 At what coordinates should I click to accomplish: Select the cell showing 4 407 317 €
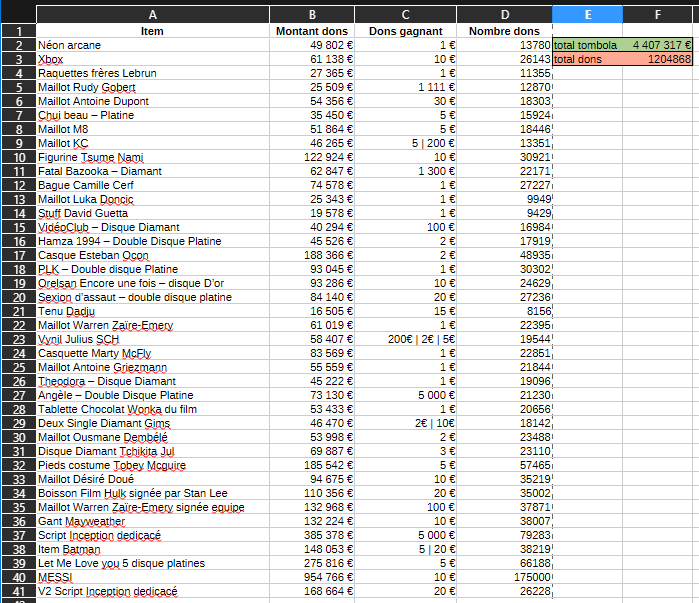click(x=658, y=45)
